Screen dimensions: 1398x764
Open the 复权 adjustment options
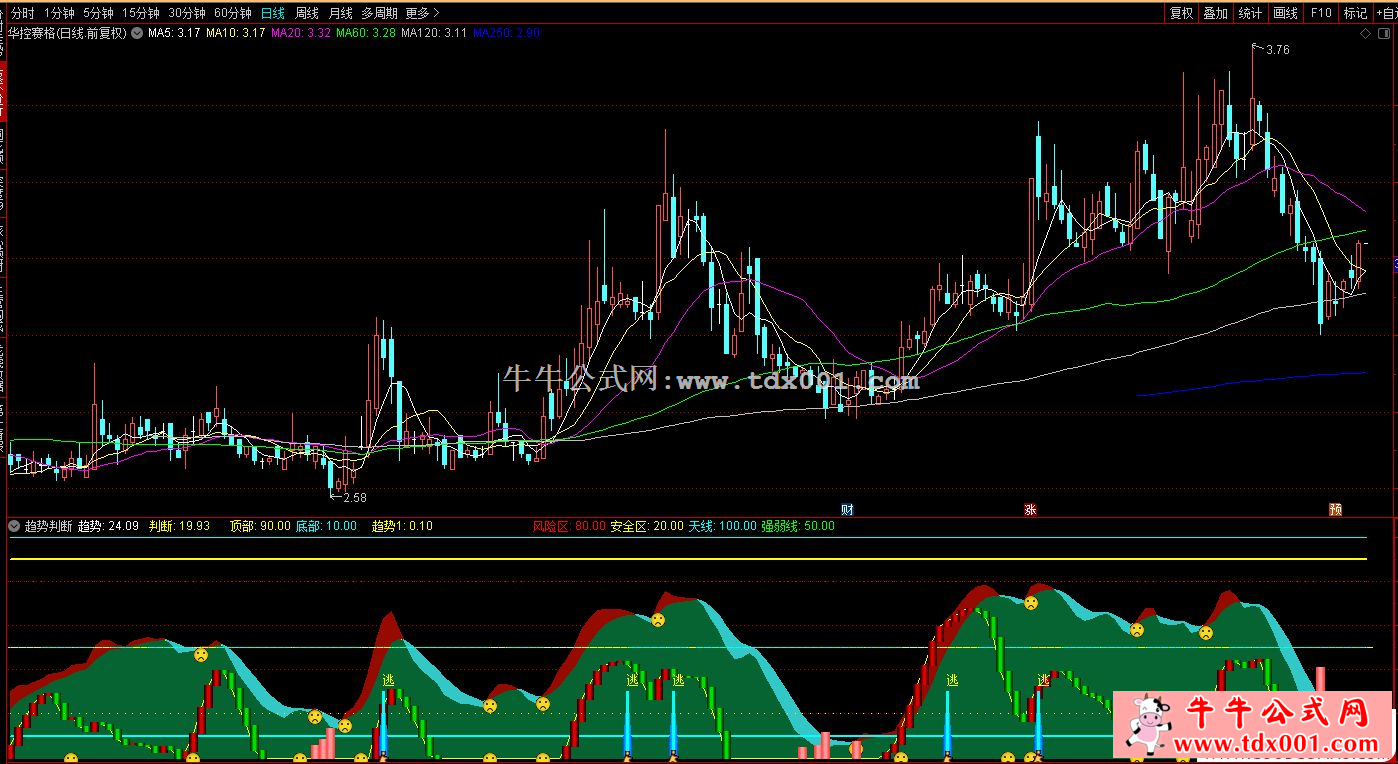[x=1181, y=13]
